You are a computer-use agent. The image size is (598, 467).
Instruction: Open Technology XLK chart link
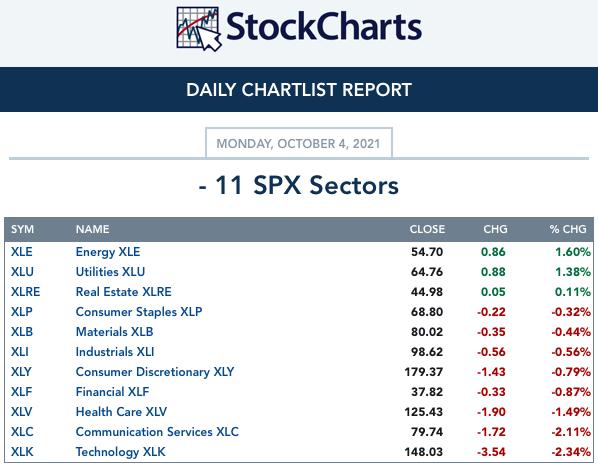(x=121, y=452)
